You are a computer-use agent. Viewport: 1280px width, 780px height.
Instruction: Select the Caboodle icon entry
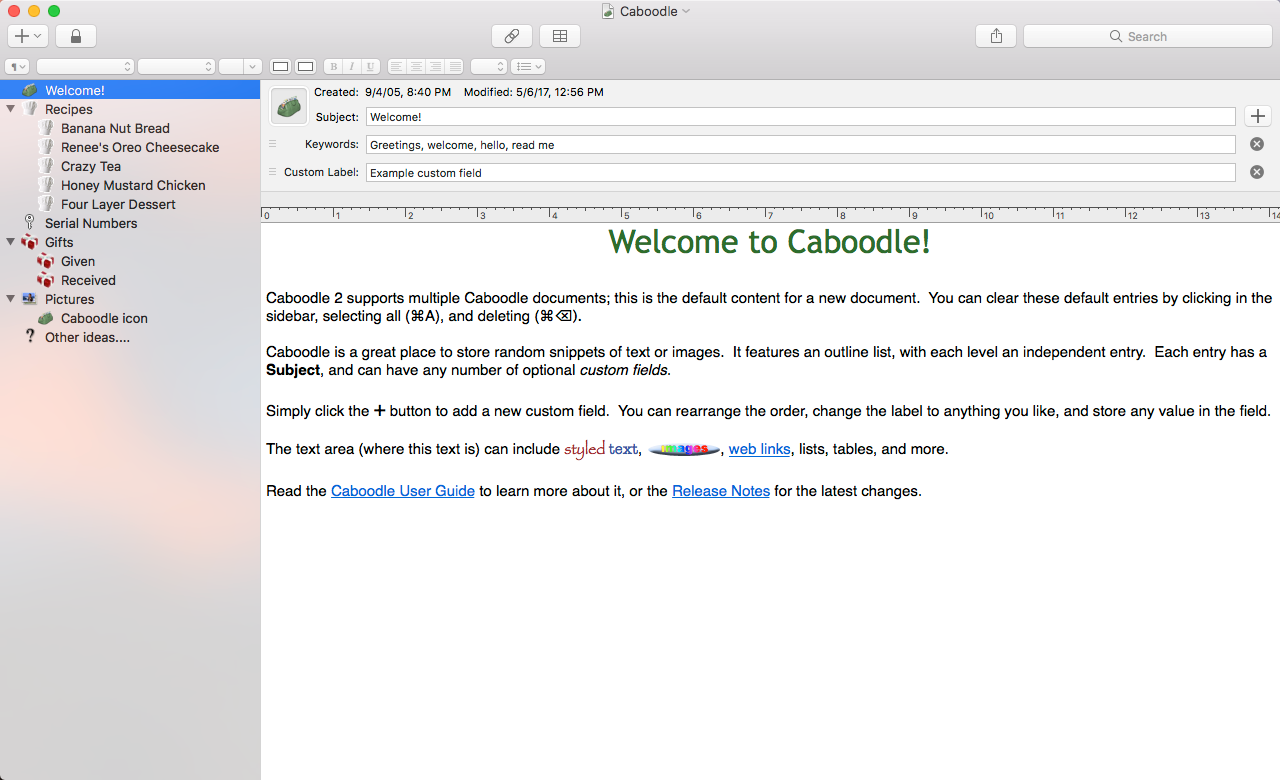pos(104,318)
